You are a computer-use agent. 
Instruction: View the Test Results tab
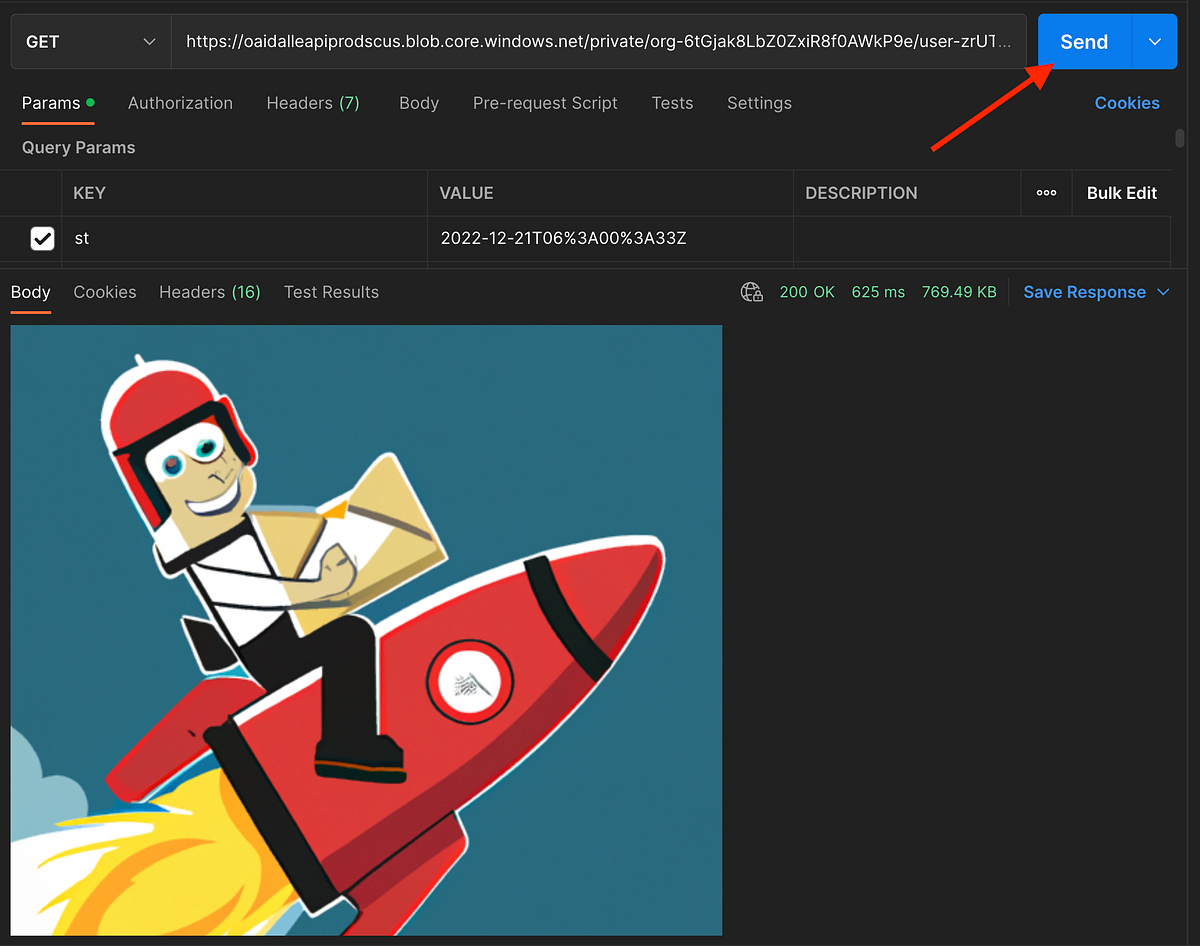pos(331,292)
